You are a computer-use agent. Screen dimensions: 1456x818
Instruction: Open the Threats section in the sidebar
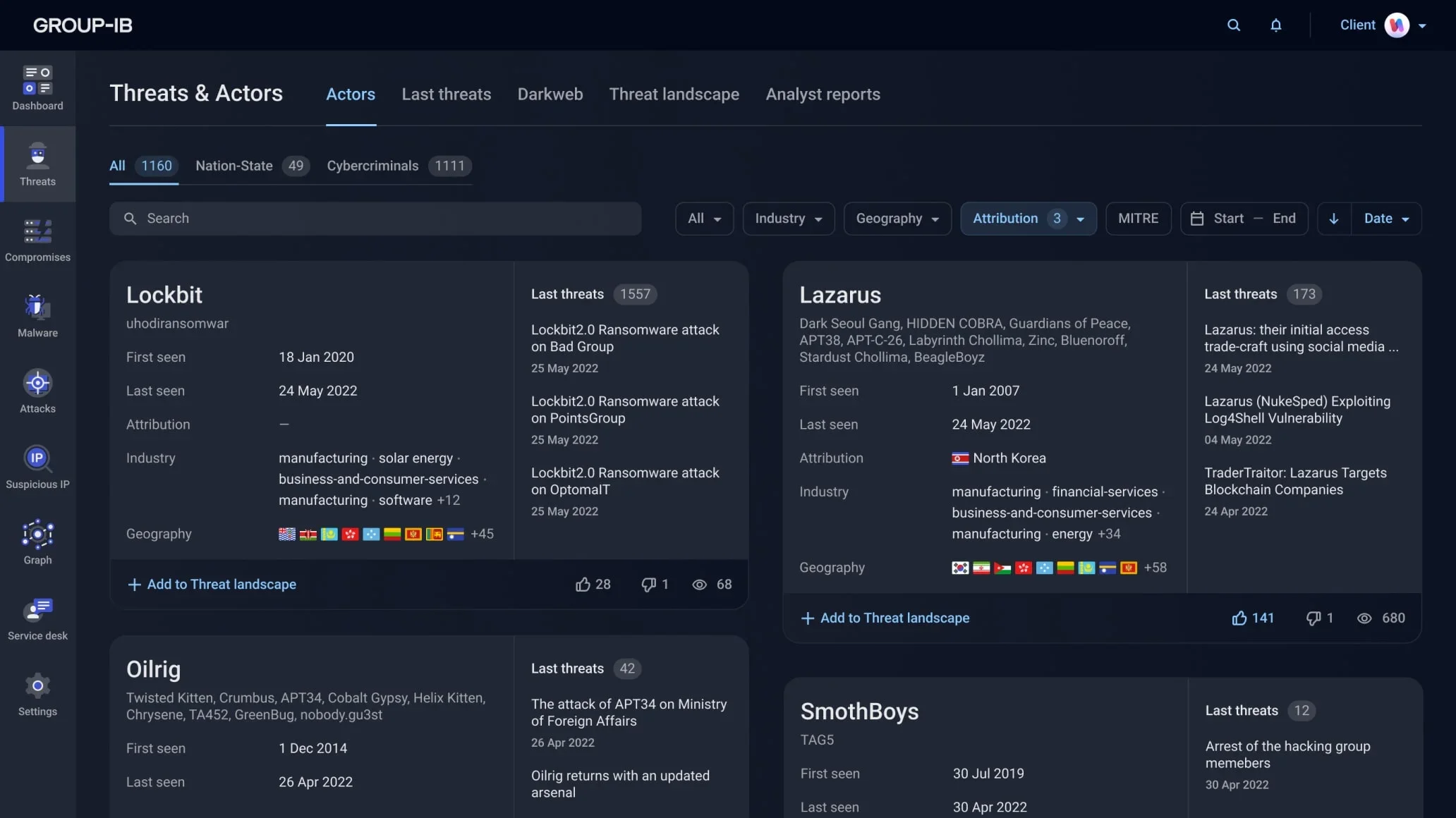point(37,164)
